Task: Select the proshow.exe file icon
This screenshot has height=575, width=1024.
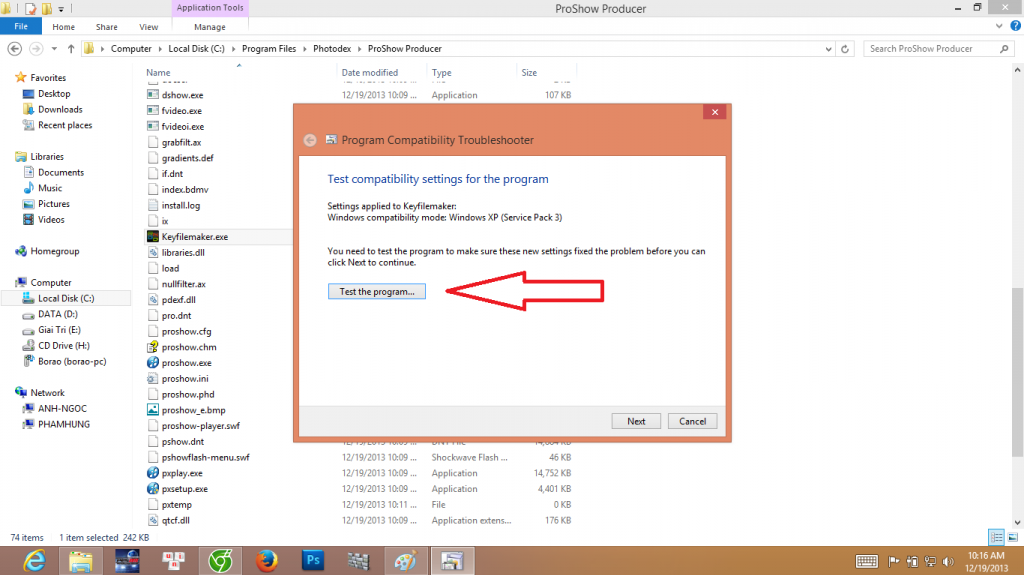Action: [x=153, y=363]
